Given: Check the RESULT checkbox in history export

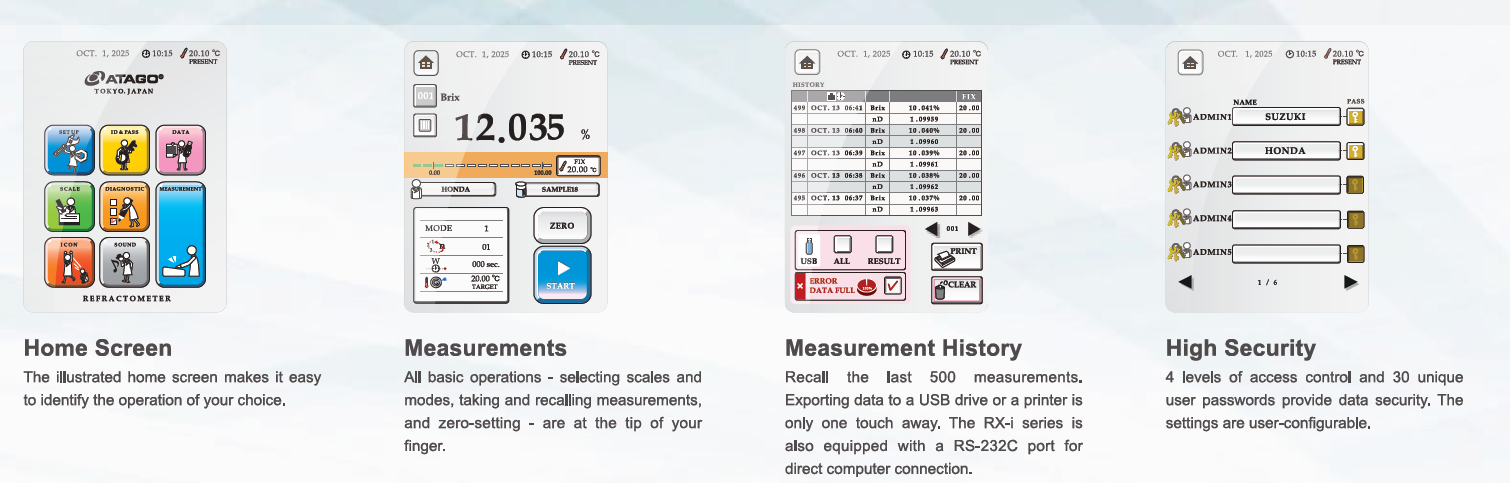Looking at the screenshot, I should pyautogui.click(x=883, y=244).
